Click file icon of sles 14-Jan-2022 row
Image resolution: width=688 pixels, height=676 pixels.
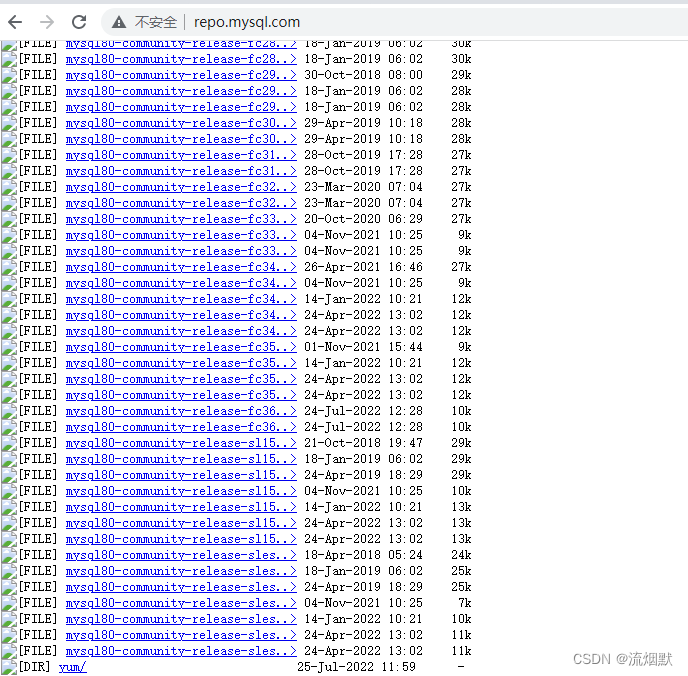[9, 619]
